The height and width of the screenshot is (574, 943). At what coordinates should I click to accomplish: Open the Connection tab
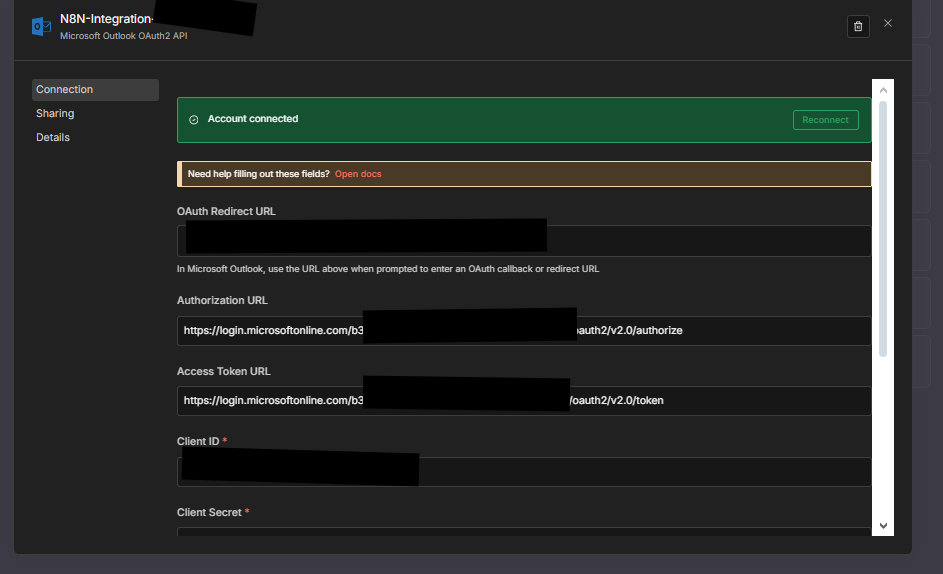[x=95, y=90]
